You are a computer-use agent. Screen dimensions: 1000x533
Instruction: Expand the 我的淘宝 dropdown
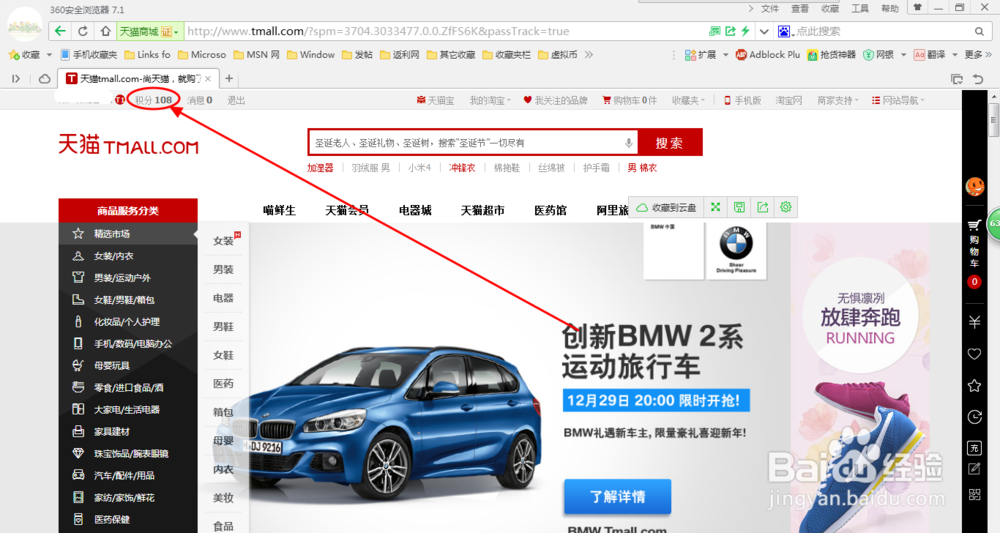coord(490,100)
